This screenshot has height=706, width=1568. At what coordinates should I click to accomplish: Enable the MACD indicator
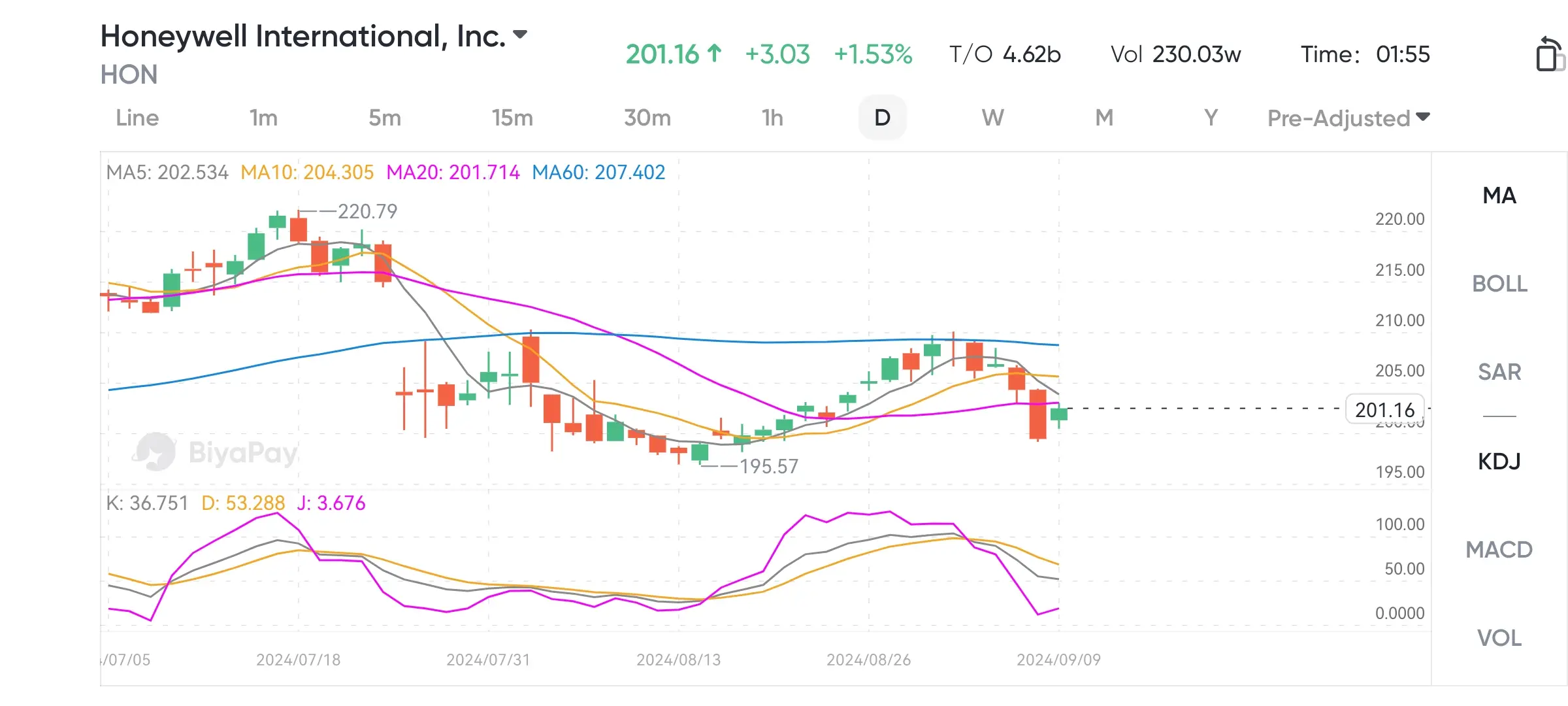point(1499,550)
